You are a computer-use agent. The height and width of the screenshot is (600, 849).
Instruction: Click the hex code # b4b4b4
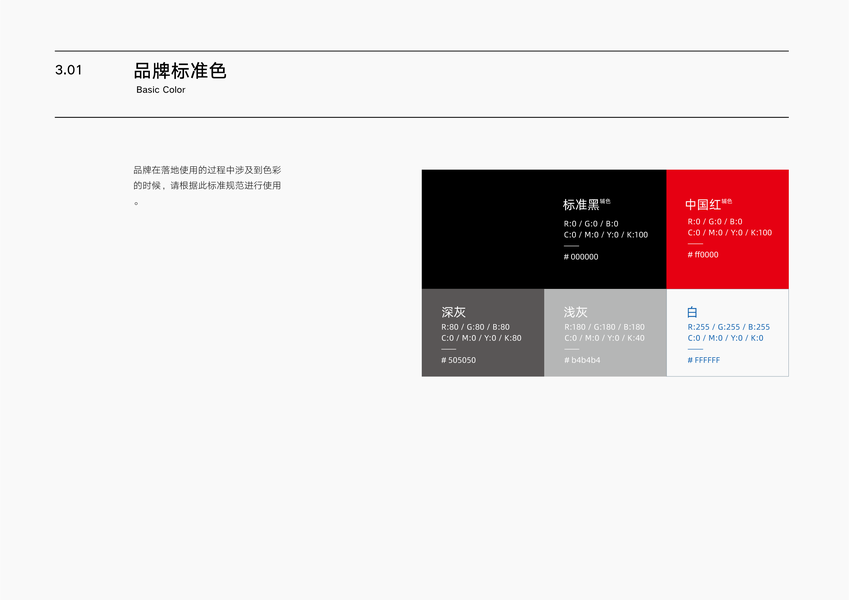[x=582, y=360]
